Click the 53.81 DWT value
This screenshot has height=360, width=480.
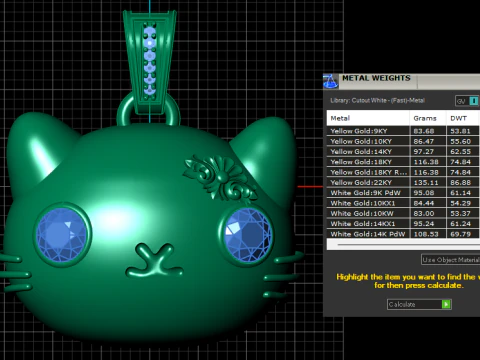[460, 131]
